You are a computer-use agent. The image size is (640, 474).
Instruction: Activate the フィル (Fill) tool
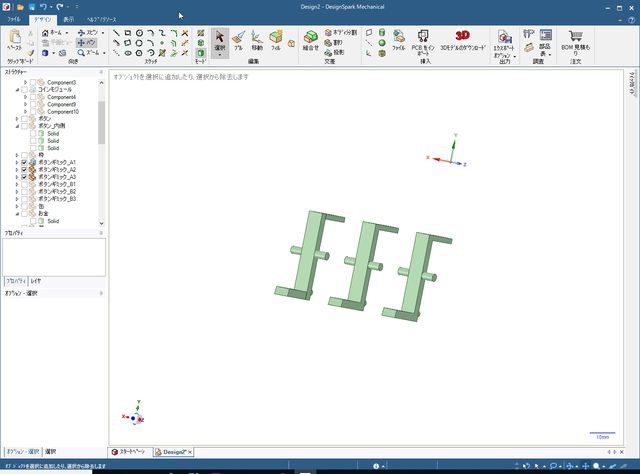pos(276,40)
